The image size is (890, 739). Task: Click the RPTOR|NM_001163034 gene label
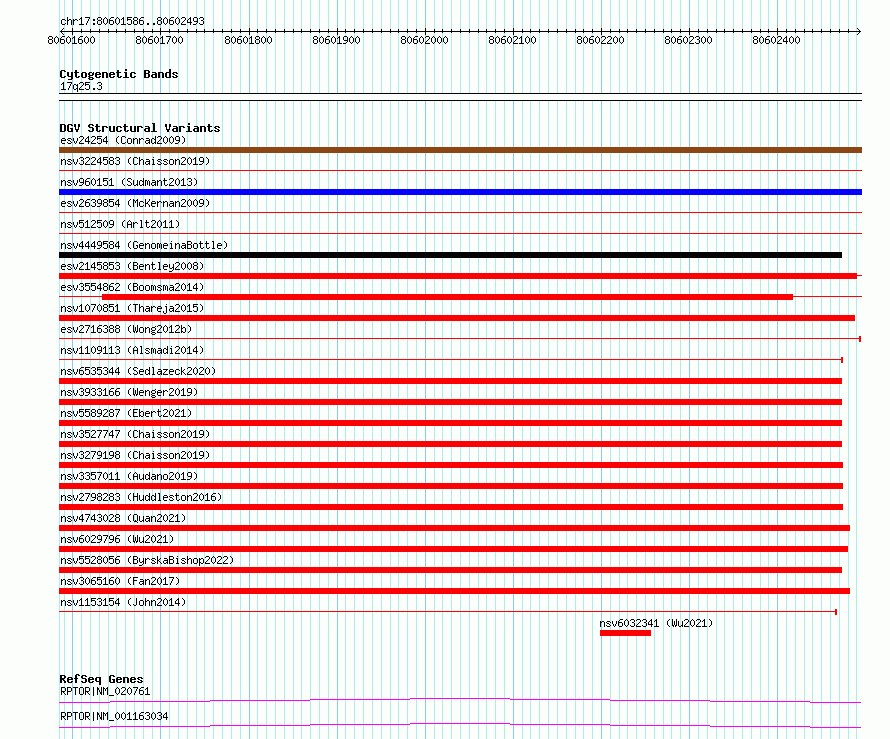[x=114, y=716]
